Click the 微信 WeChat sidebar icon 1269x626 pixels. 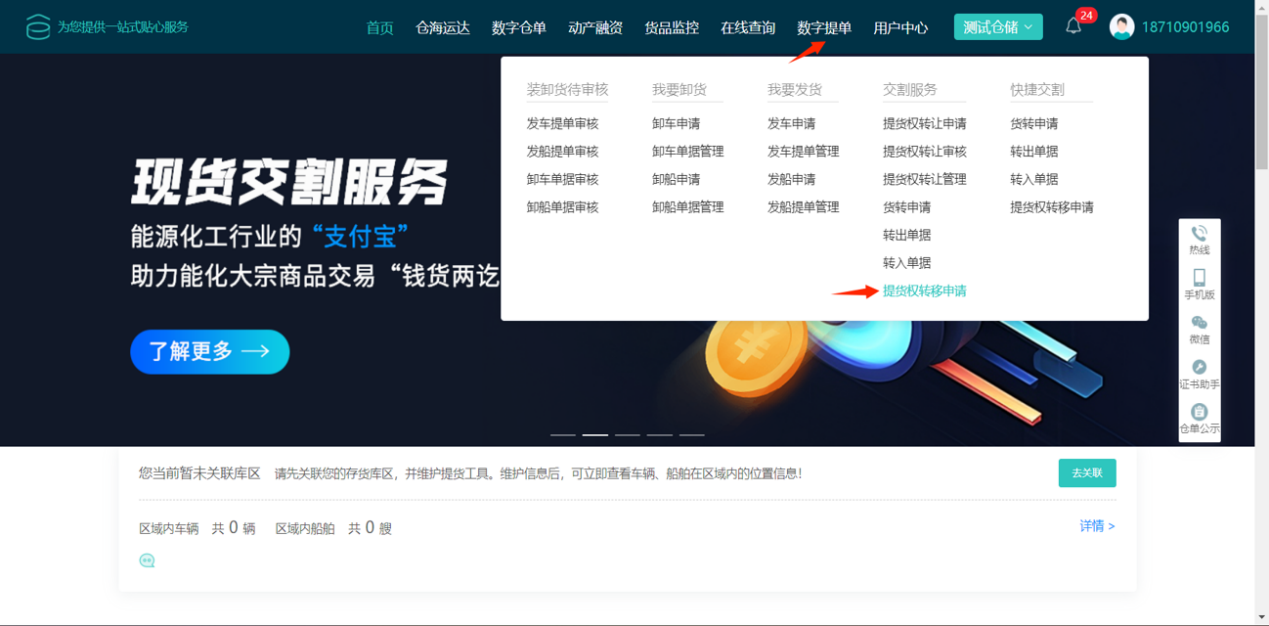pyautogui.click(x=1199, y=323)
